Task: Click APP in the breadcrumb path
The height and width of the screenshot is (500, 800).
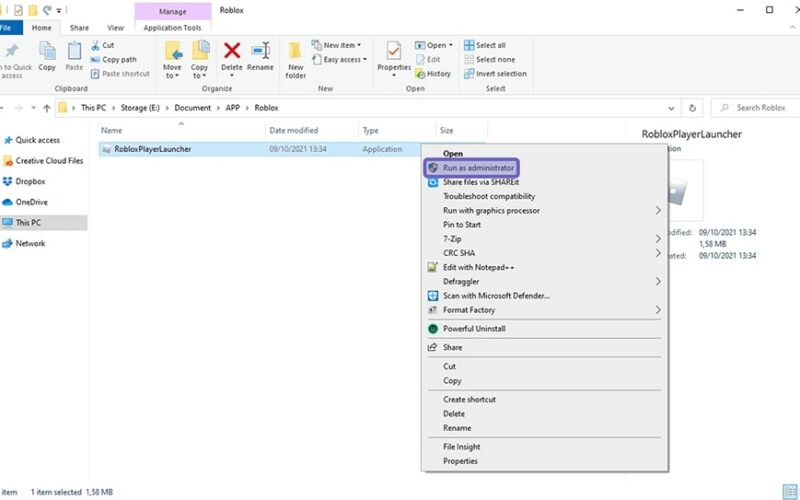Action: (x=233, y=108)
